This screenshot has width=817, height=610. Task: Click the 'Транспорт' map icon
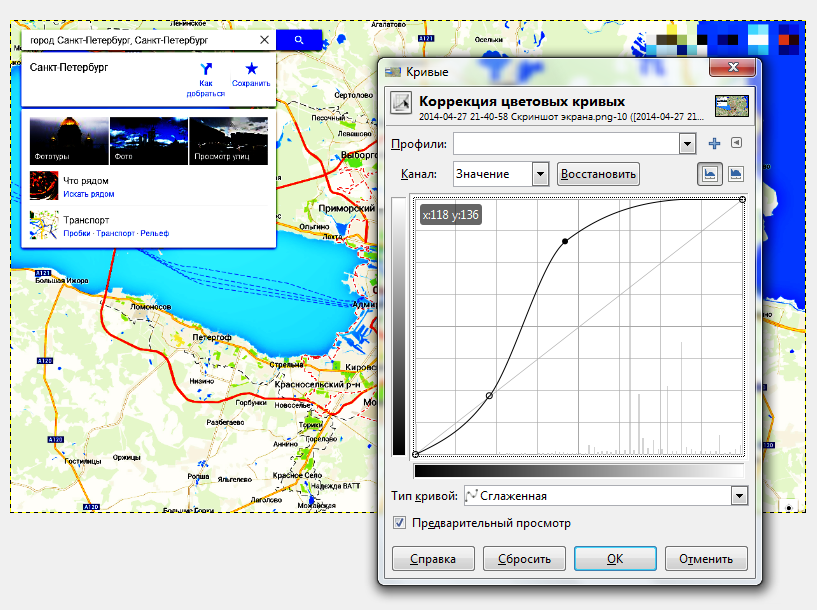44,225
